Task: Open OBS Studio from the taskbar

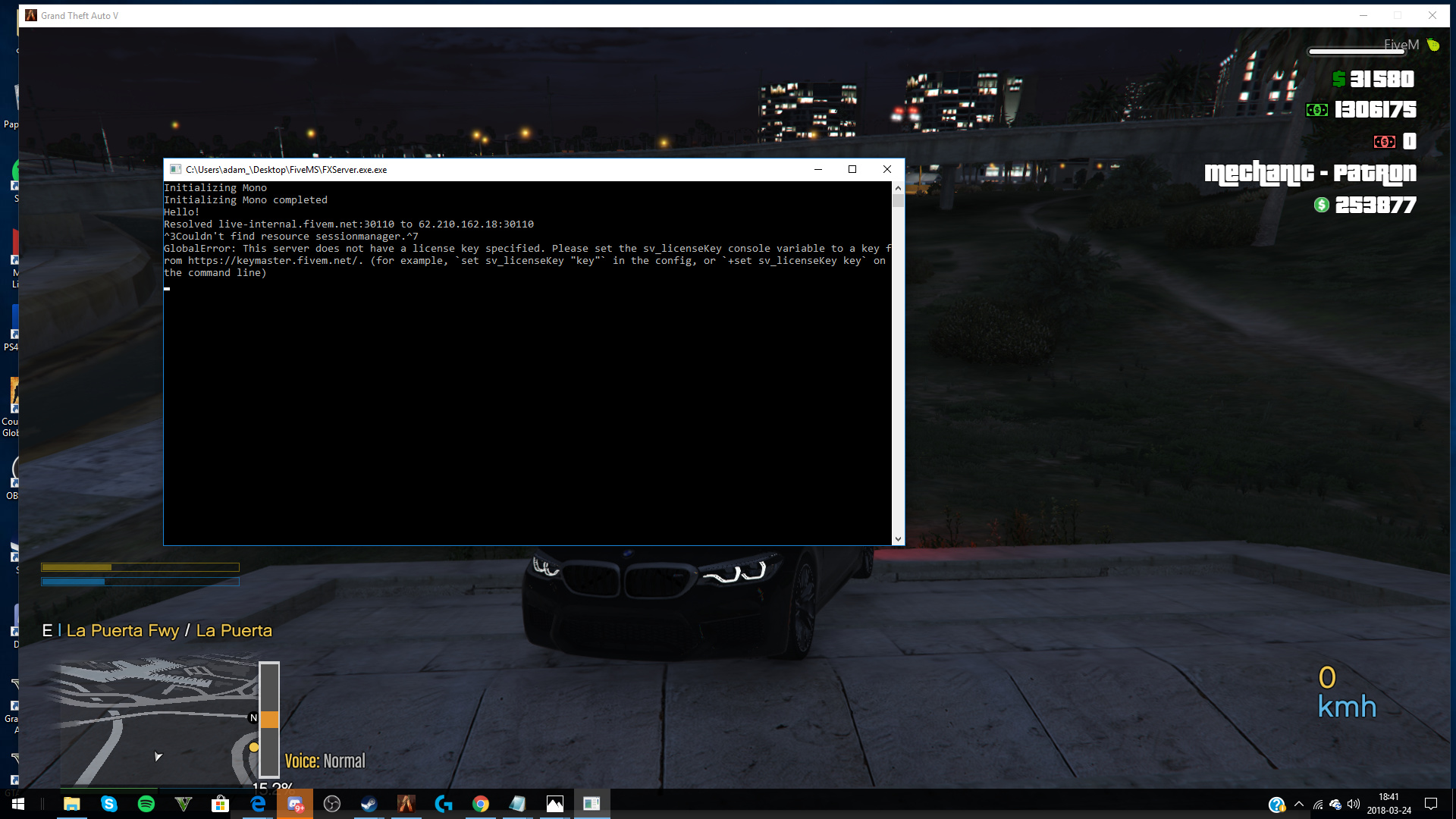Action: coord(332,804)
